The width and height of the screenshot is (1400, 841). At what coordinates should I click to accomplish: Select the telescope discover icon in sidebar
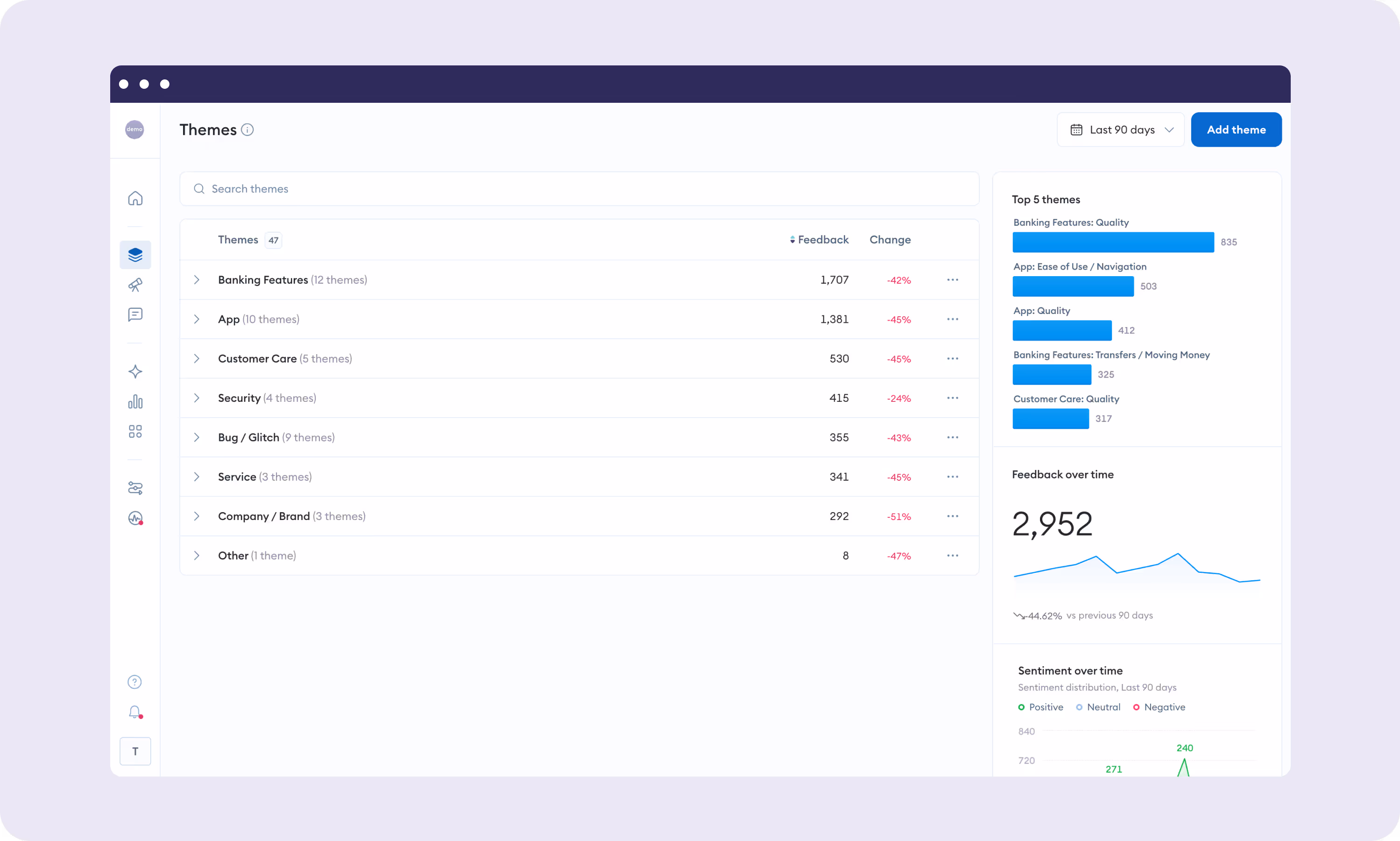point(135,285)
